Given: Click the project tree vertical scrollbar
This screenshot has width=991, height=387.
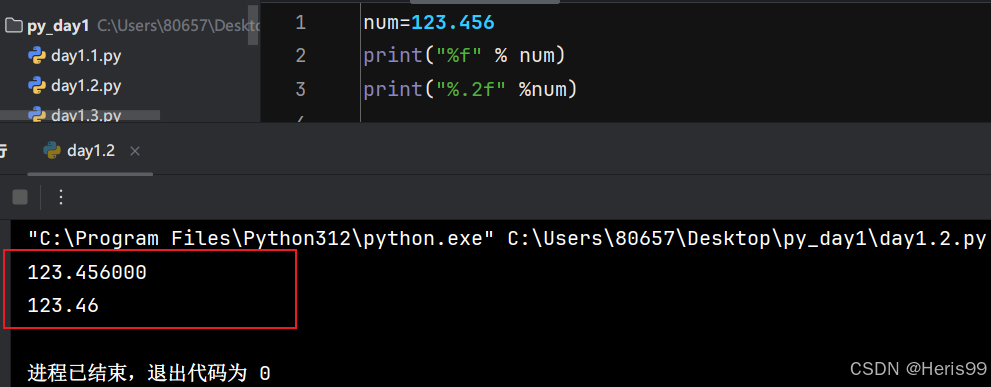Looking at the screenshot, I should 253,23.
